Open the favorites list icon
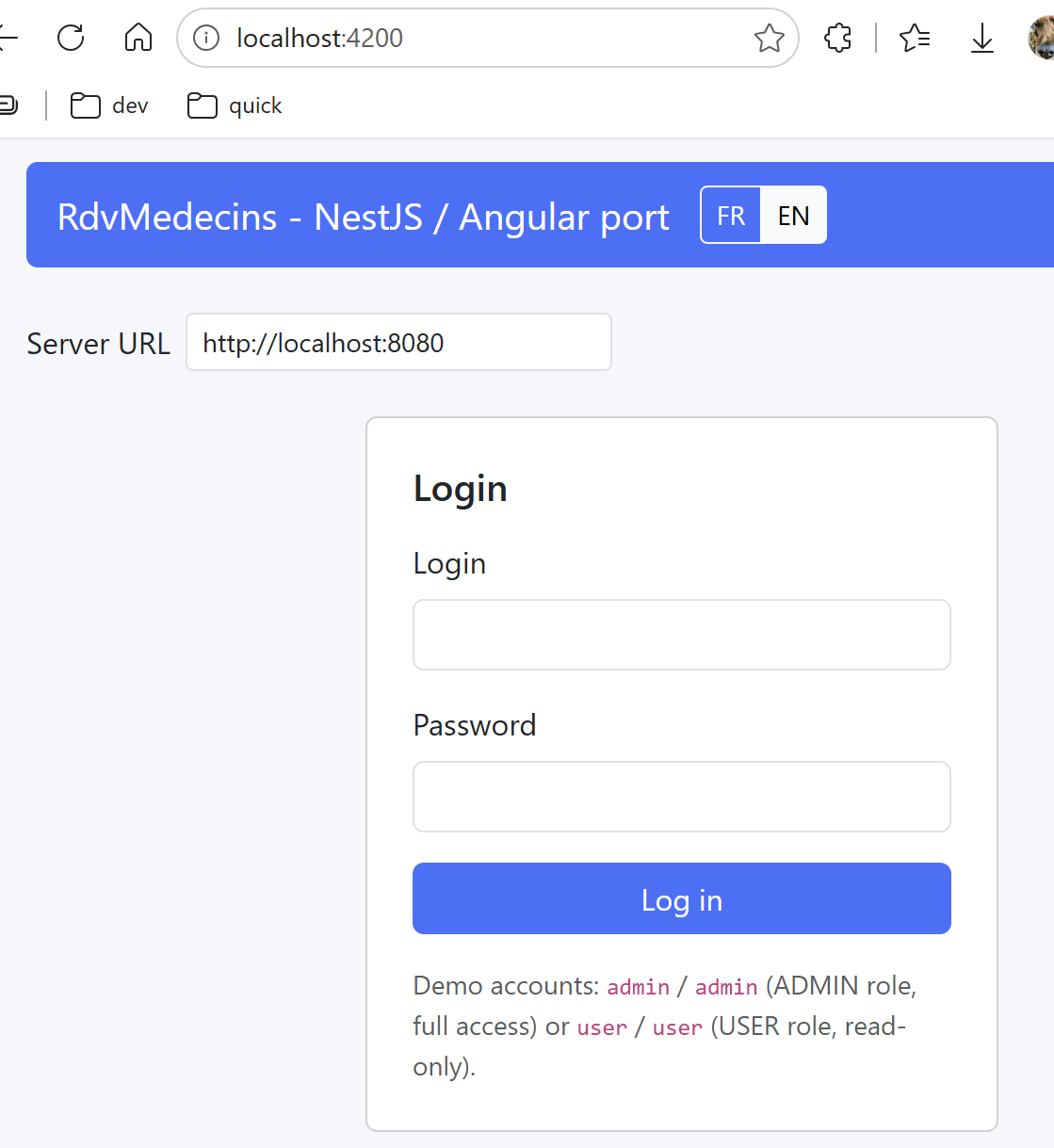The height and width of the screenshot is (1148, 1054). click(915, 38)
